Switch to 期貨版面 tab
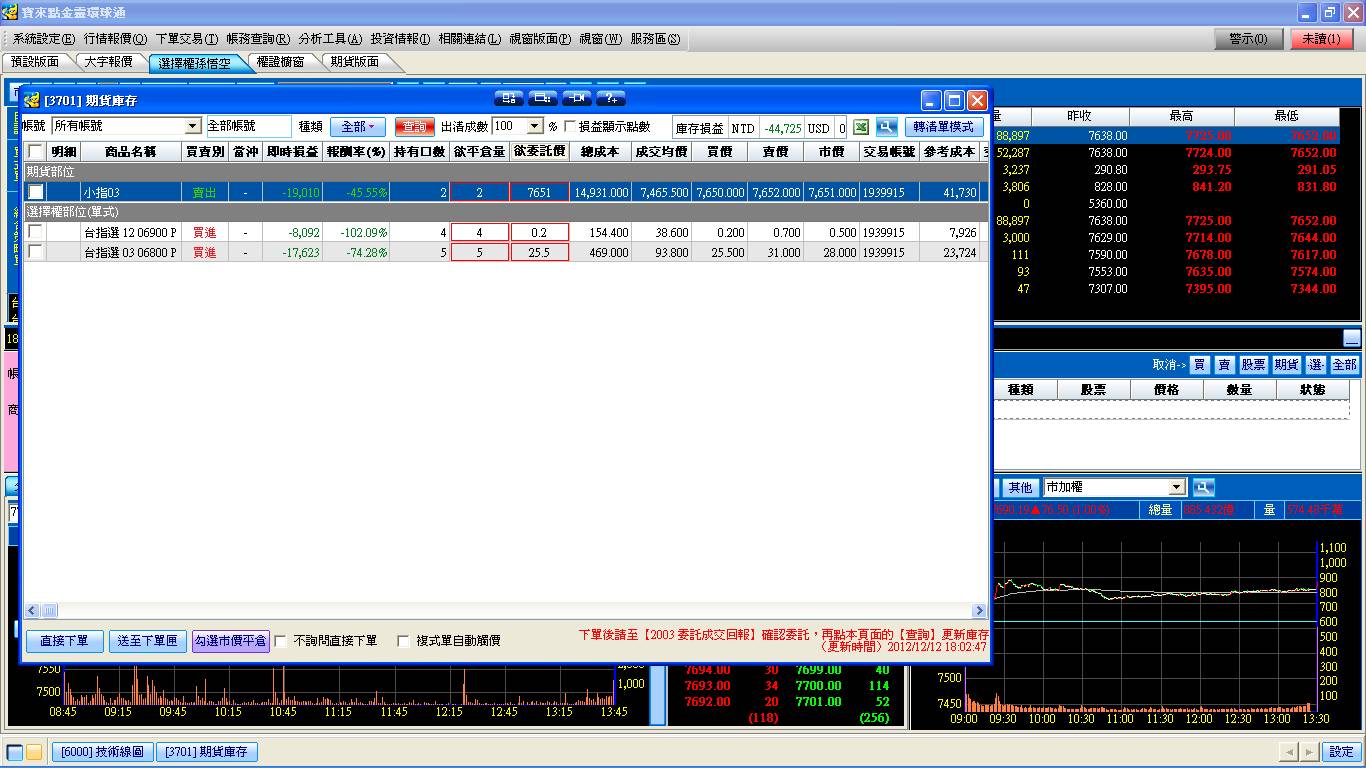The width and height of the screenshot is (1366, 768). point(355,62)
